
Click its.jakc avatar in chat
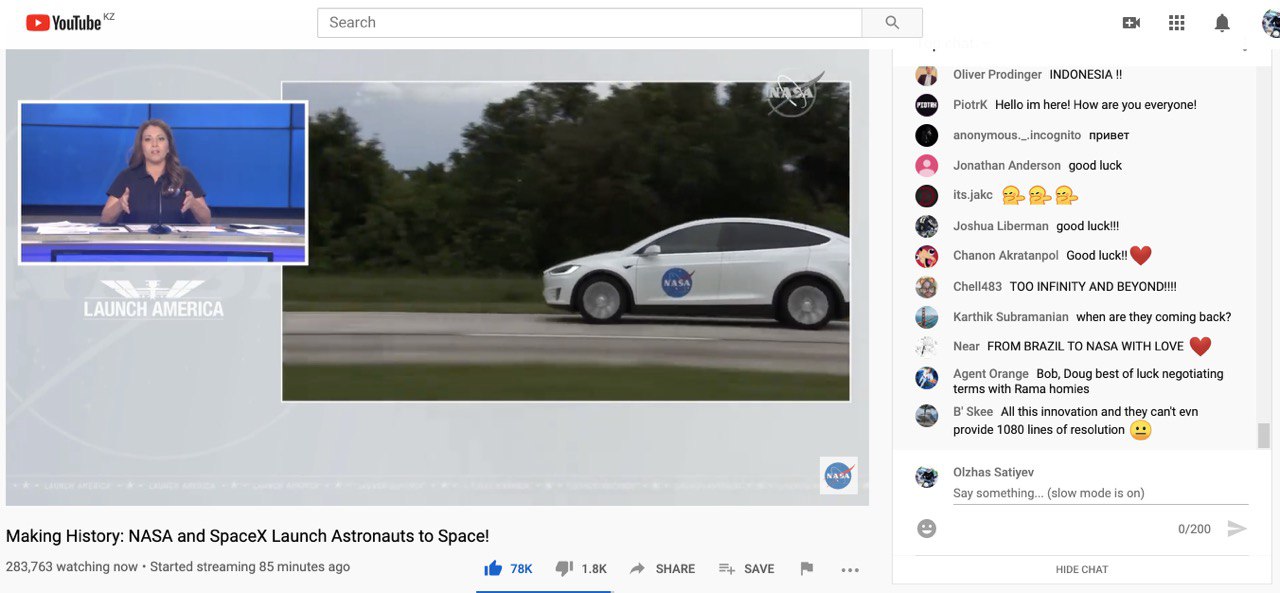(927, 196)
